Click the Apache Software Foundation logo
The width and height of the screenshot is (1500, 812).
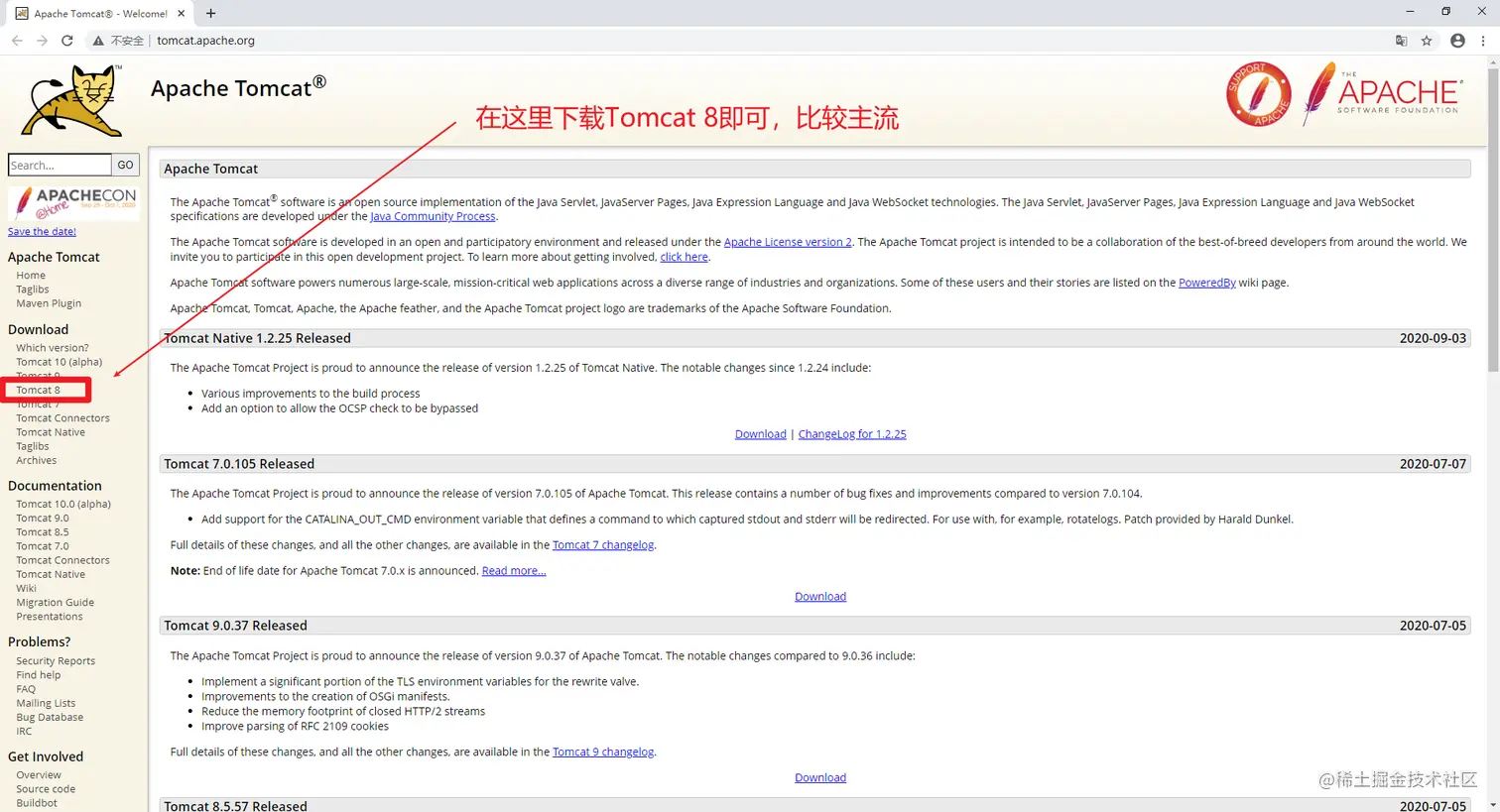pyautogui.click(x=1382, y=93)
